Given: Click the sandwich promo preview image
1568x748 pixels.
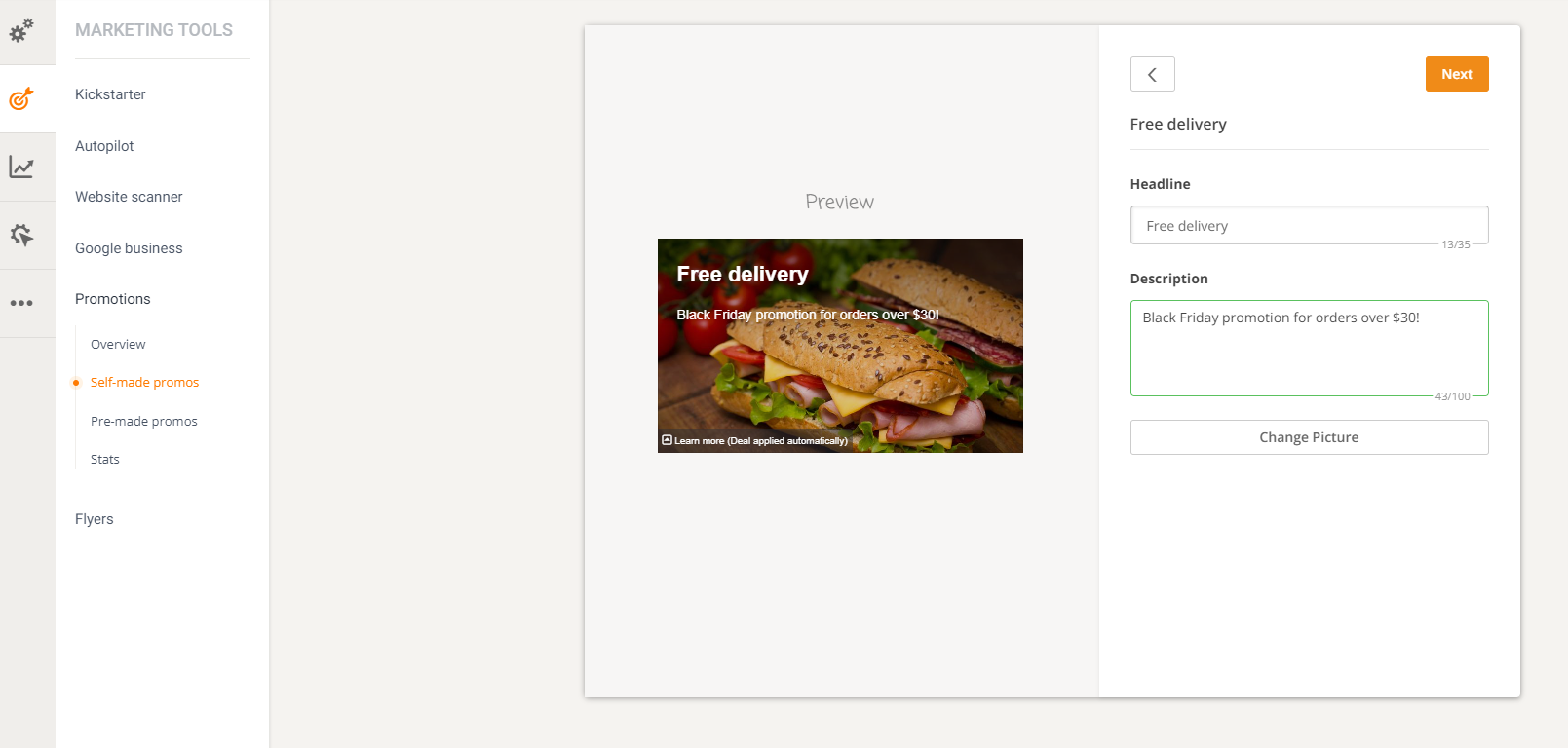Looking at the screenshot, I should pos(840,346).
